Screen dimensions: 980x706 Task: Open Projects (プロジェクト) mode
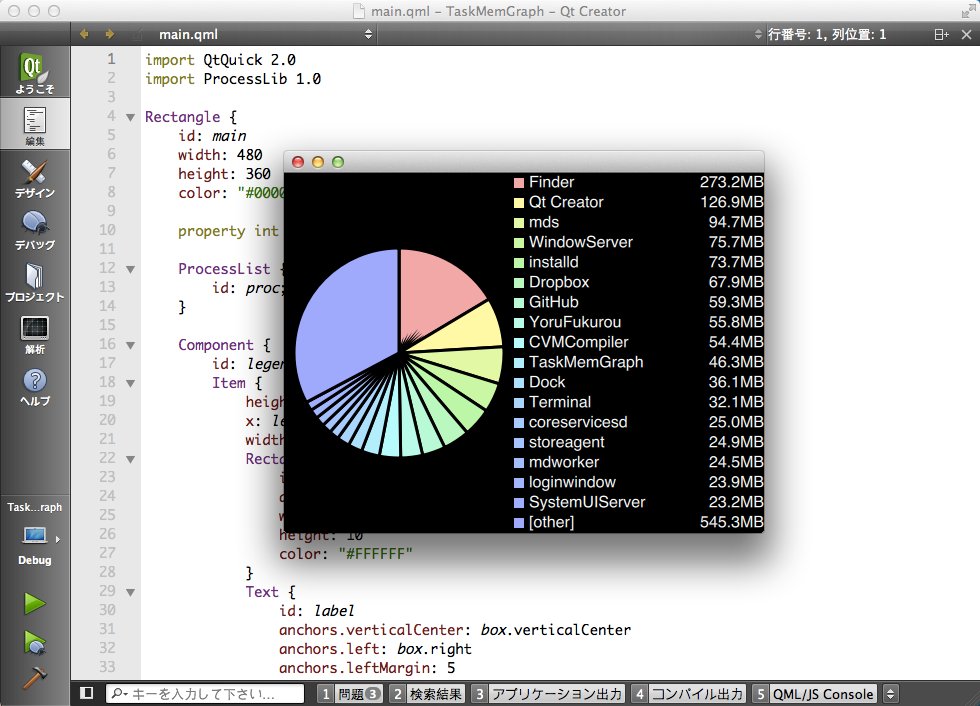click(x=35, y=282)
